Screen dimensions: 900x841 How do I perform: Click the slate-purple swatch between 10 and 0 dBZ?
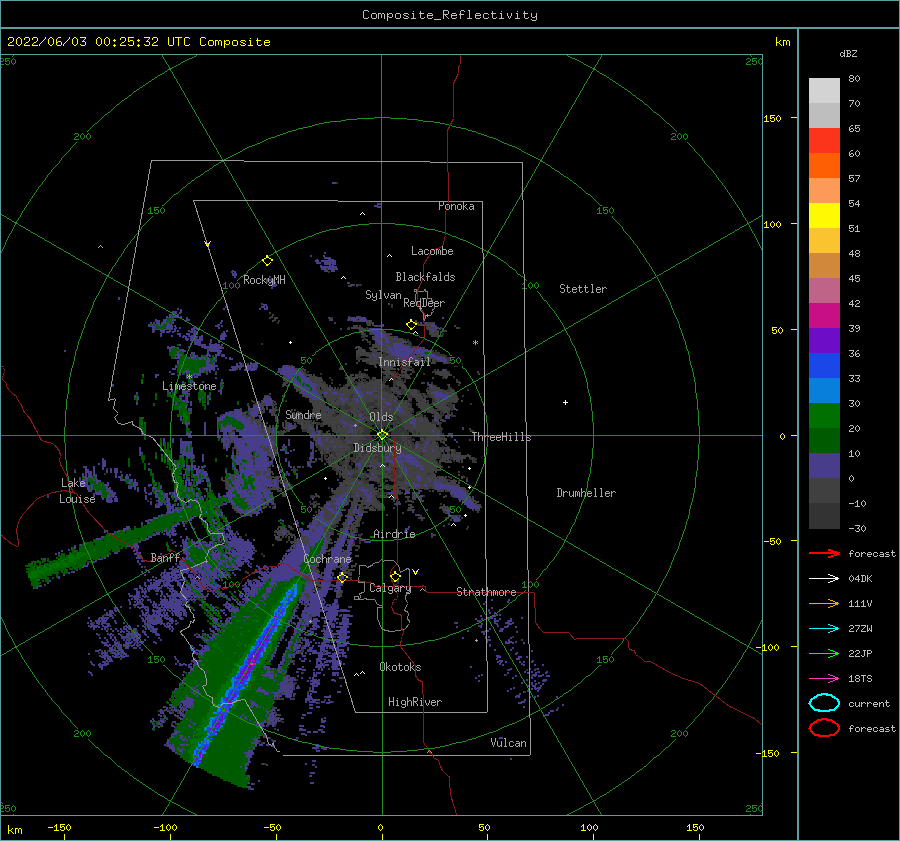[x=824, y=465]
